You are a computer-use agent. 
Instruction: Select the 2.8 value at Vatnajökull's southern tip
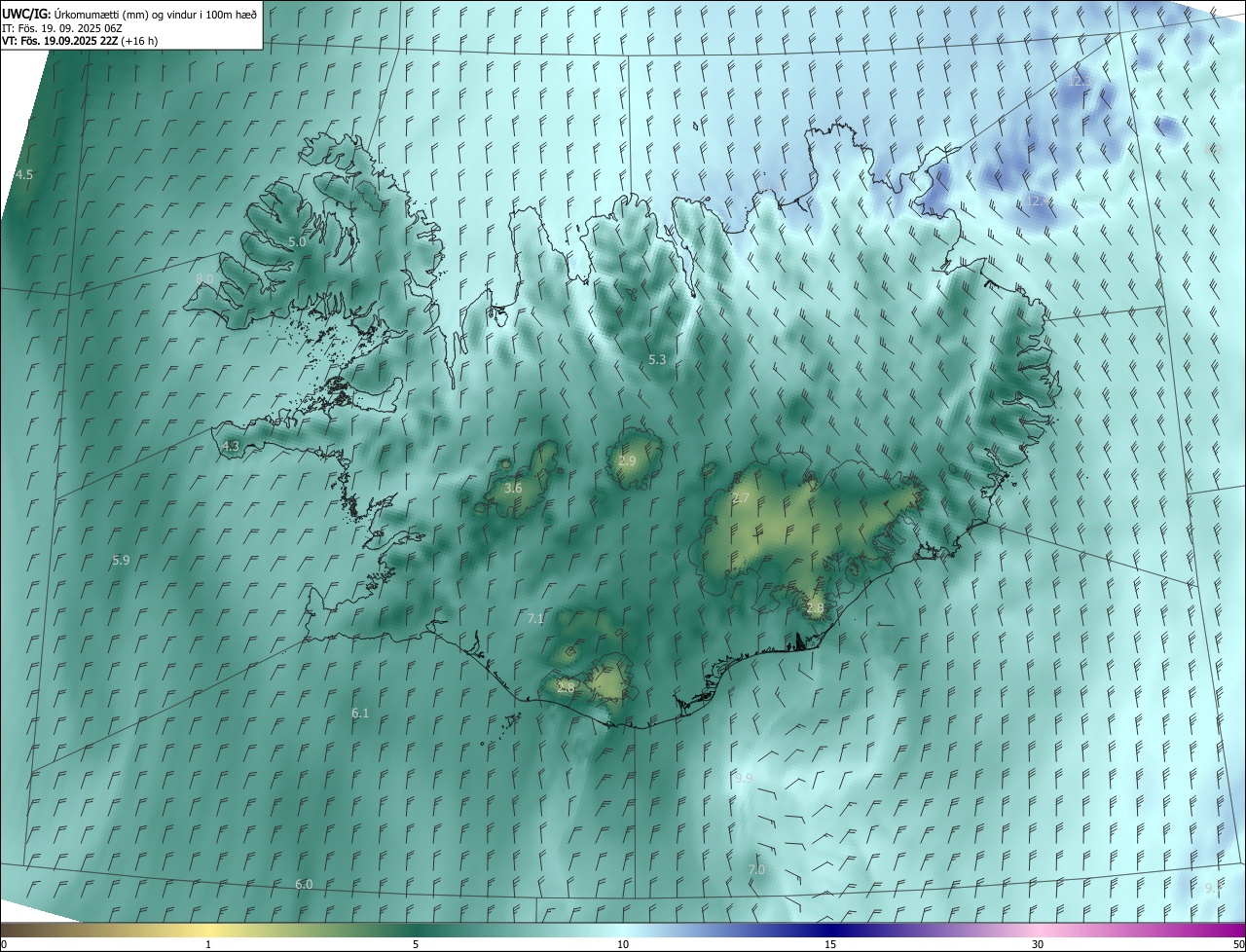point(815,608)
